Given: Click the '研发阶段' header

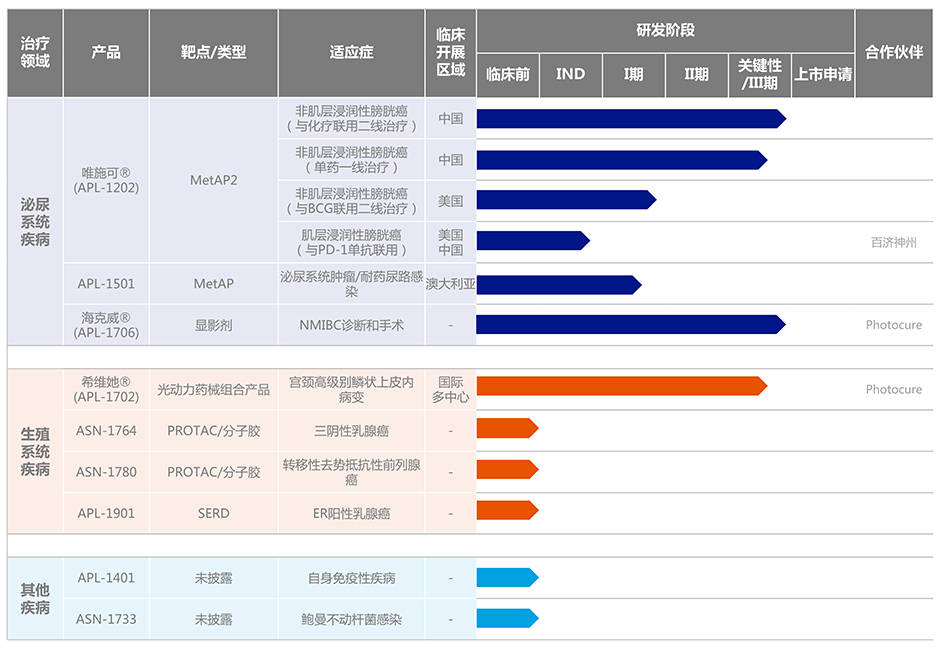Looking at the screenshot, I should coord(665,31).
